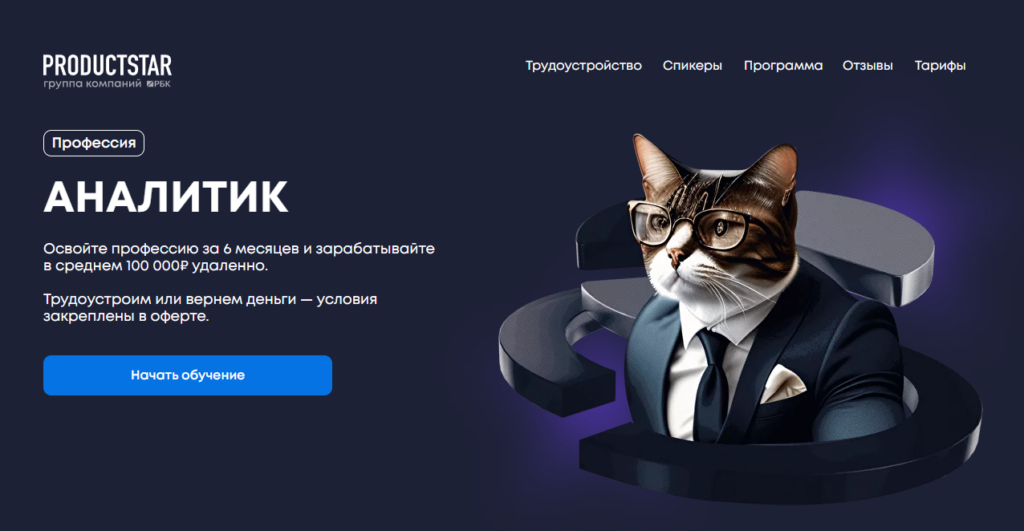This screenshot has height=531, width=1024.
Task: Open the Отзывы nav link
Action: (x=867, y=66)
